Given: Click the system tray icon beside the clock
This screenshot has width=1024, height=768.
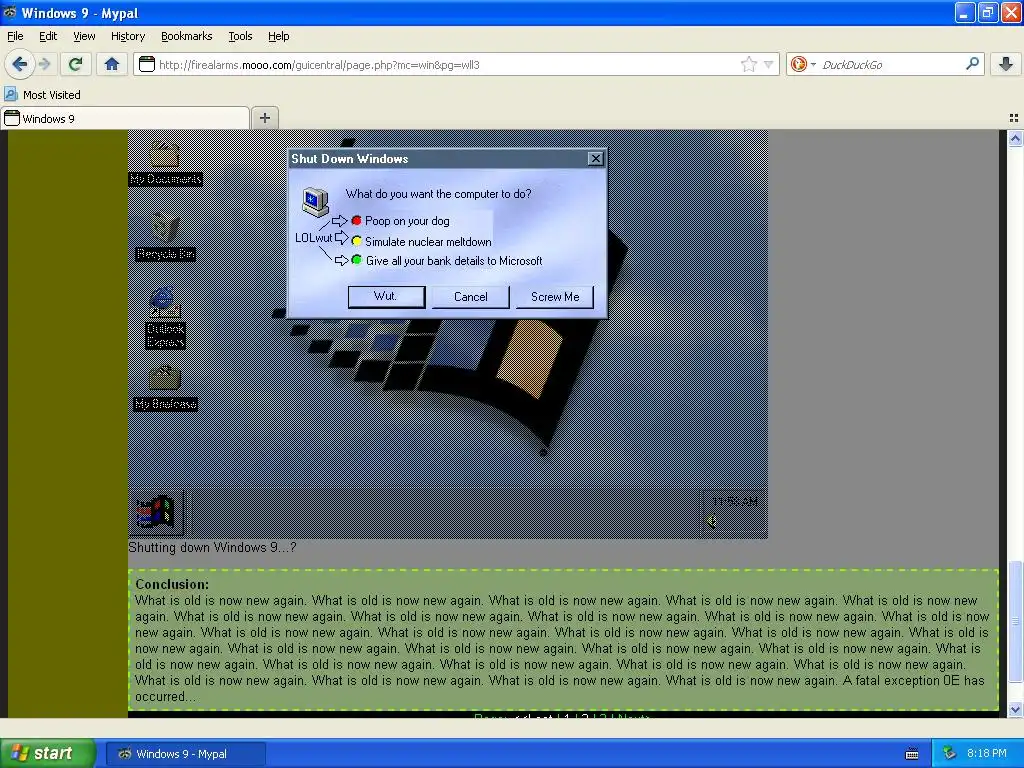Looking at the screenshot, I should click(x=949, y=753).
